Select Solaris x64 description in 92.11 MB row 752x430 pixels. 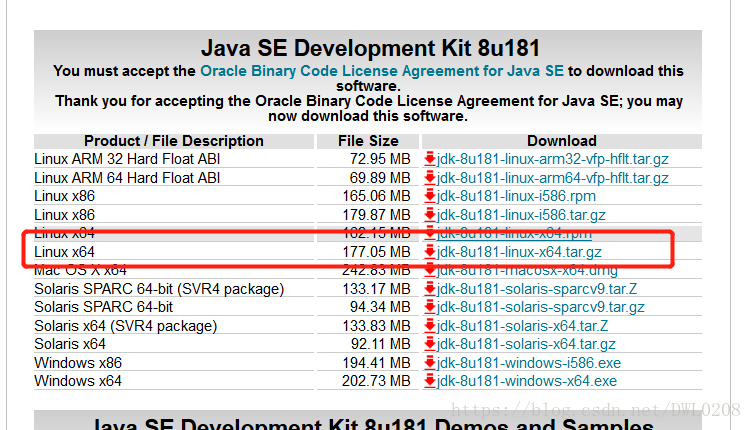coord(70,344)
